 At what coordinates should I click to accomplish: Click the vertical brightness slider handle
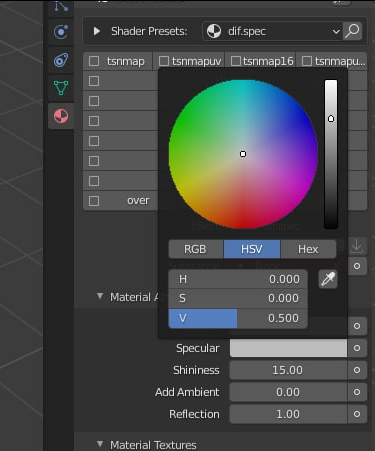(331, 119)
